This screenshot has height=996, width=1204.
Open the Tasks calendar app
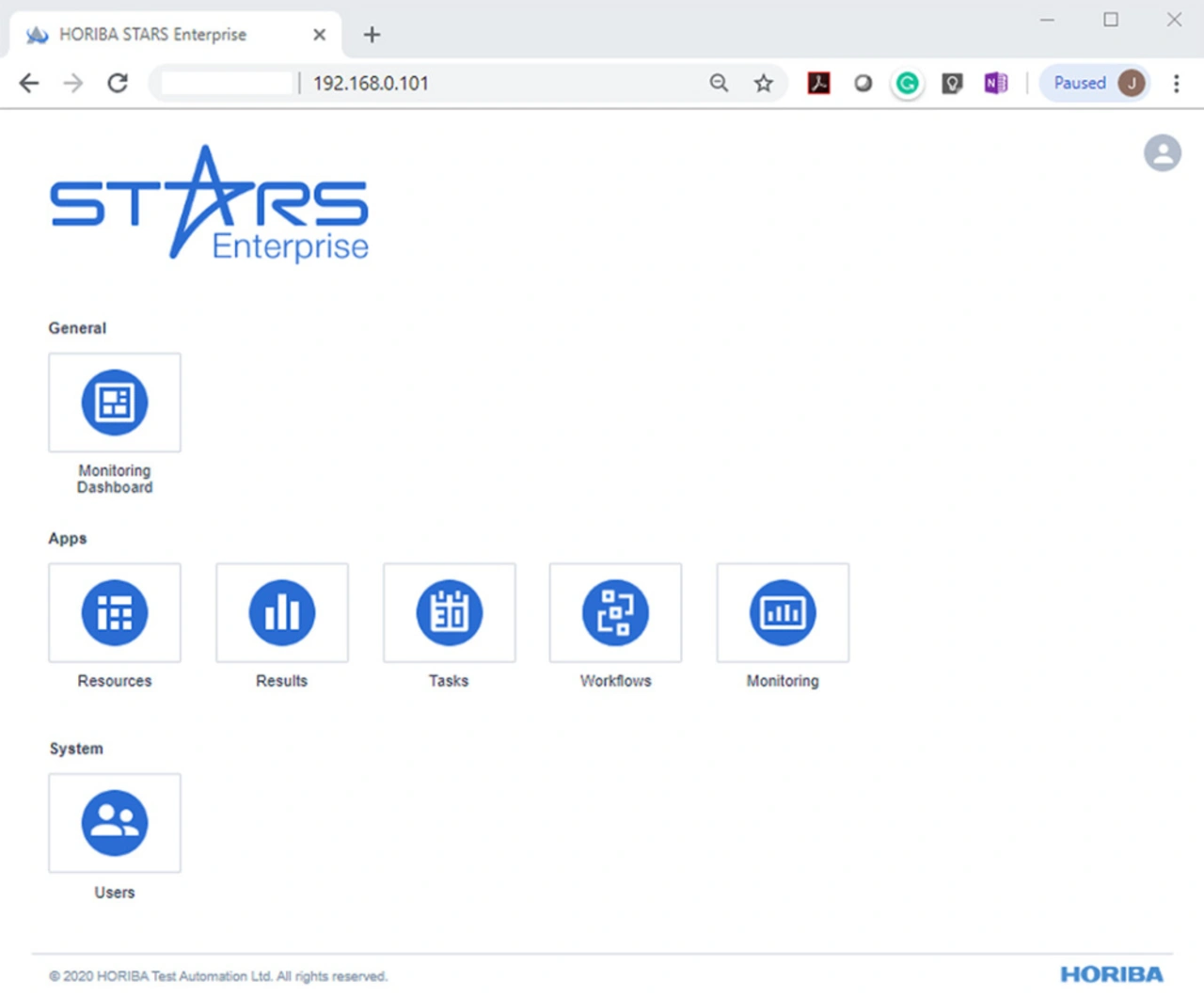[449, 613]
